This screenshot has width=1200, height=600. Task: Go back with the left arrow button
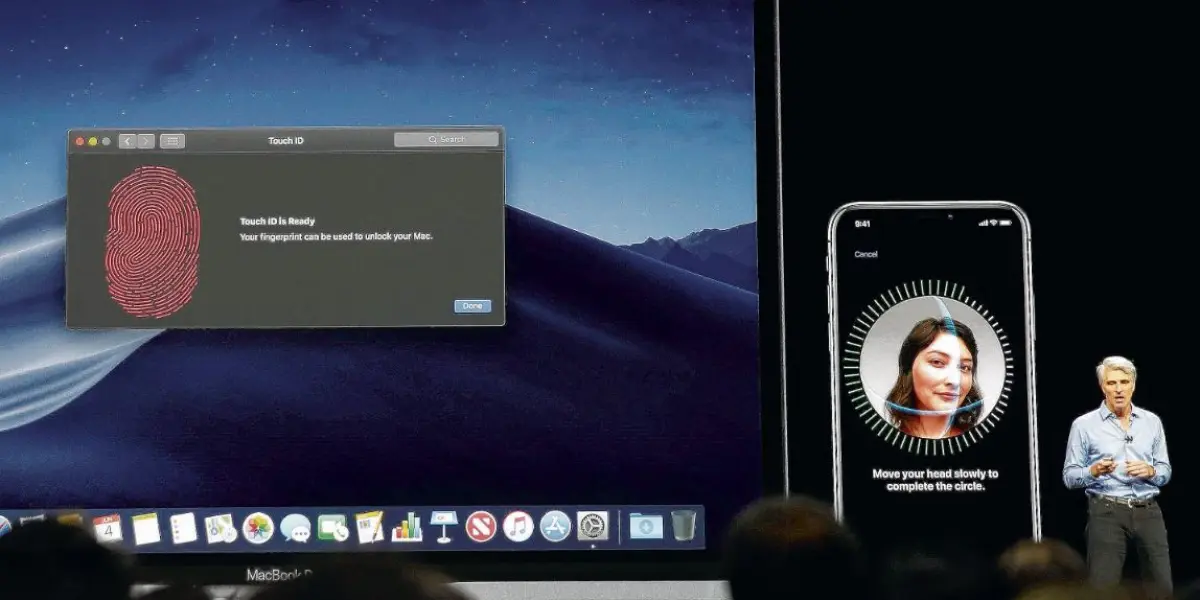point(127,141)
